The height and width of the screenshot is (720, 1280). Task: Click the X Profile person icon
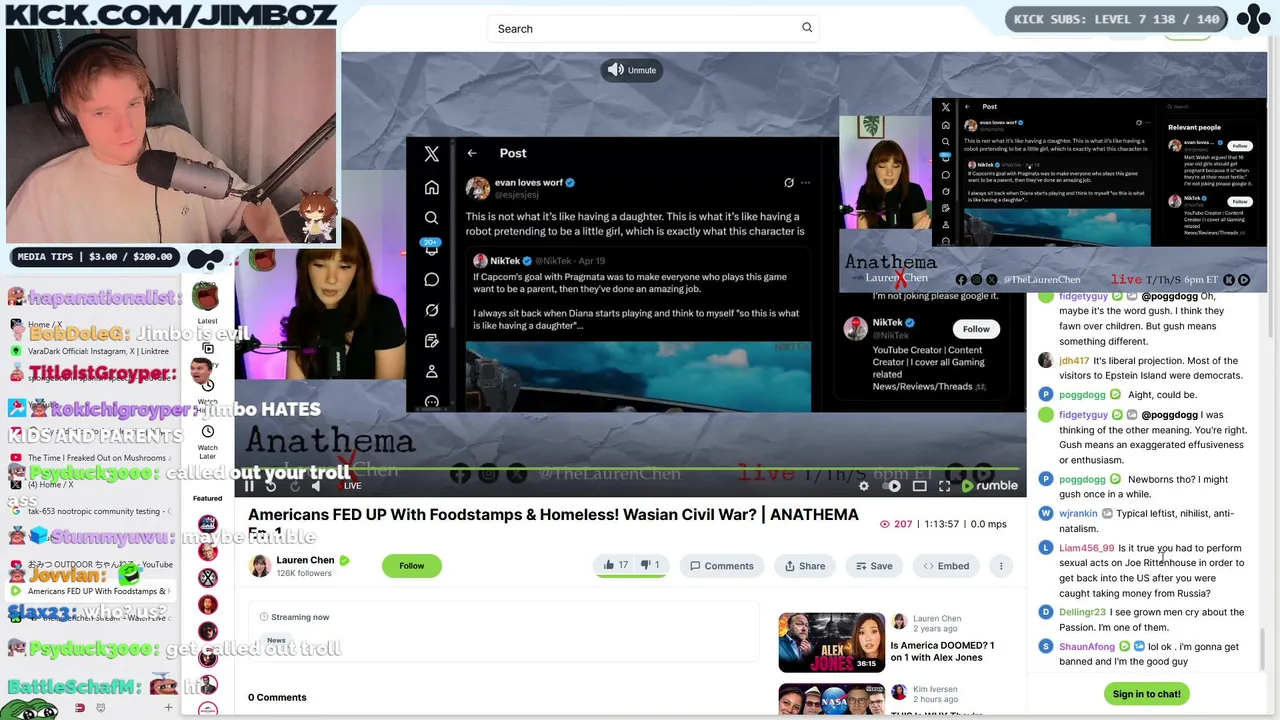point(431,371)
